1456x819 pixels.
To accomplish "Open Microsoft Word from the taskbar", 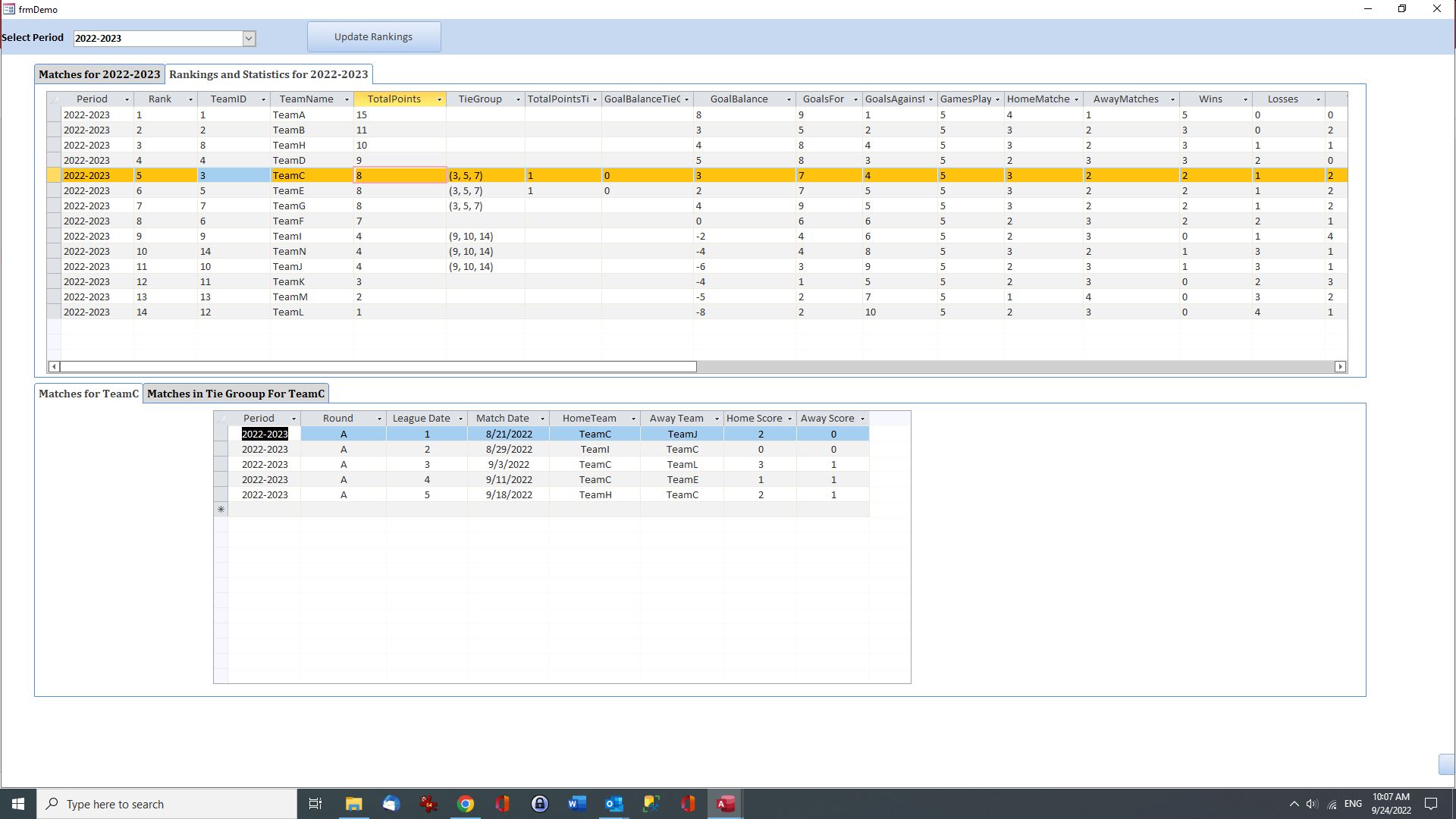I will click(x=576, y=804).
